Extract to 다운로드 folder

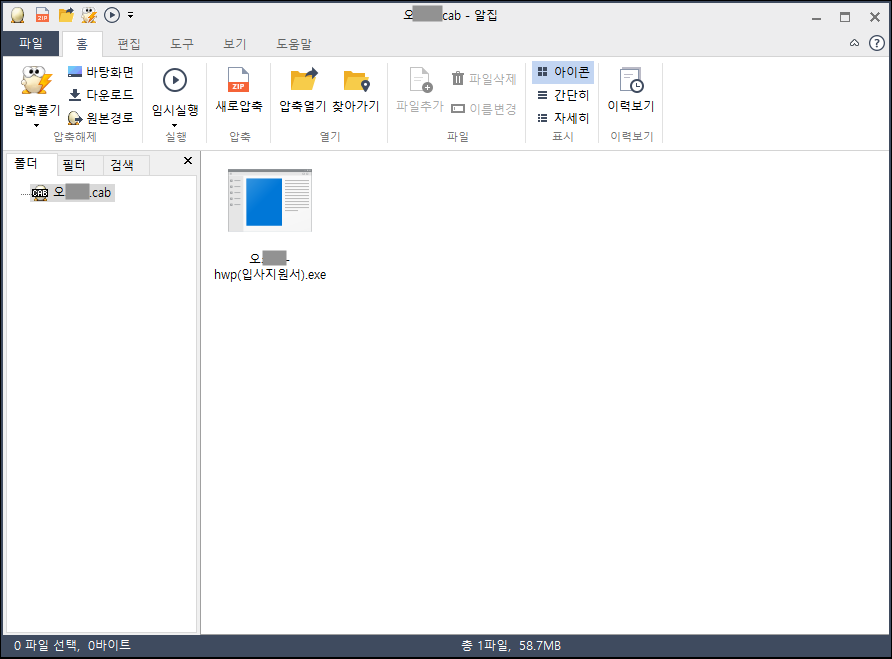pyautogui.click(x=100, y=94)
